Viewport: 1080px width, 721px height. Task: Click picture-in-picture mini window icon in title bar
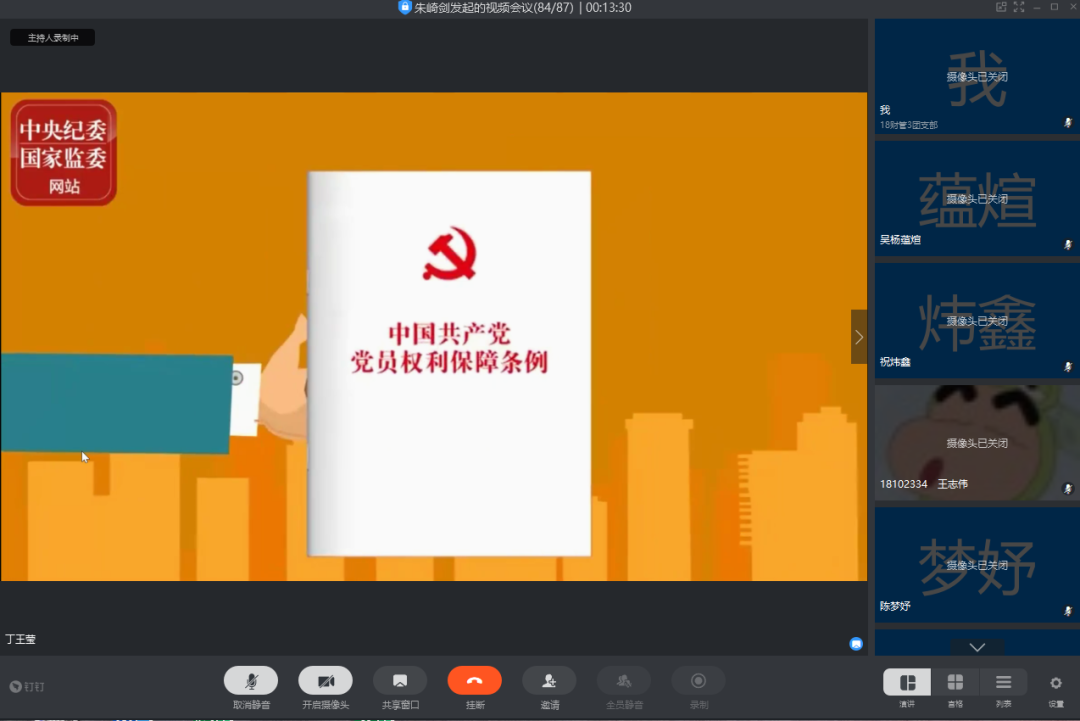tap(1001, 7)
